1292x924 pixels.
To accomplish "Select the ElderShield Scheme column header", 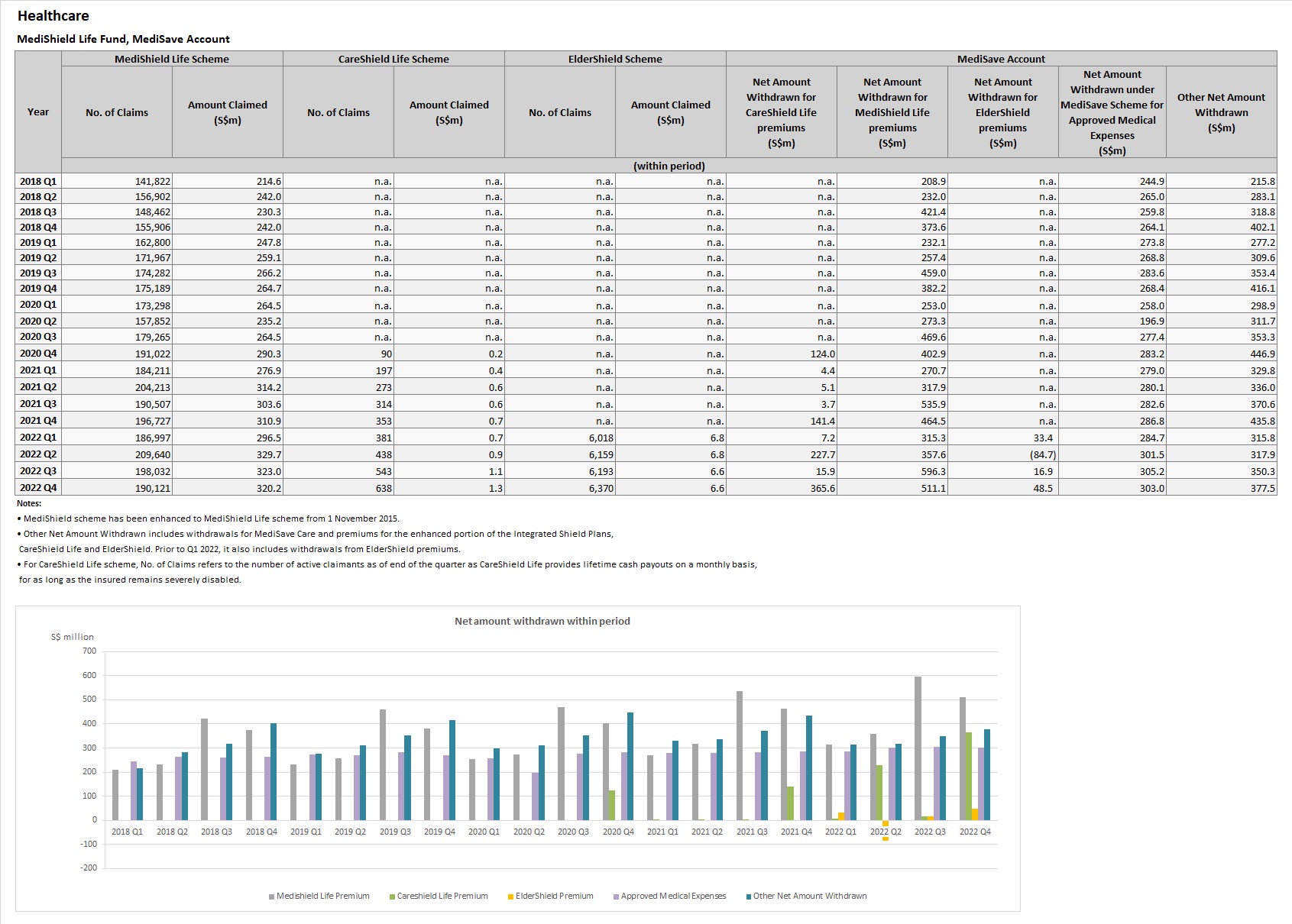I will tap(615, 59).
